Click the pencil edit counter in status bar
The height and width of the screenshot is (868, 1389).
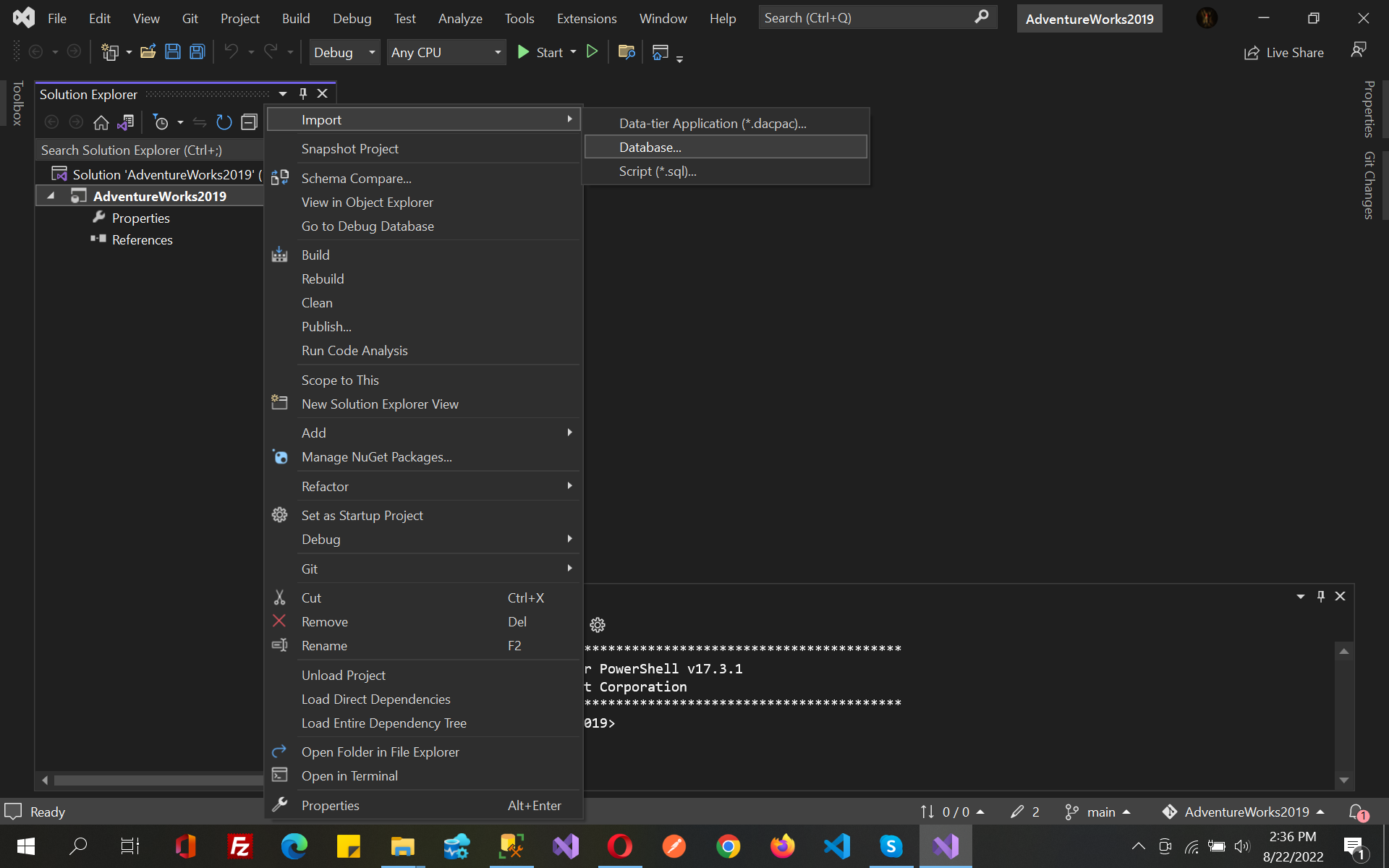tap(1024, 812)
